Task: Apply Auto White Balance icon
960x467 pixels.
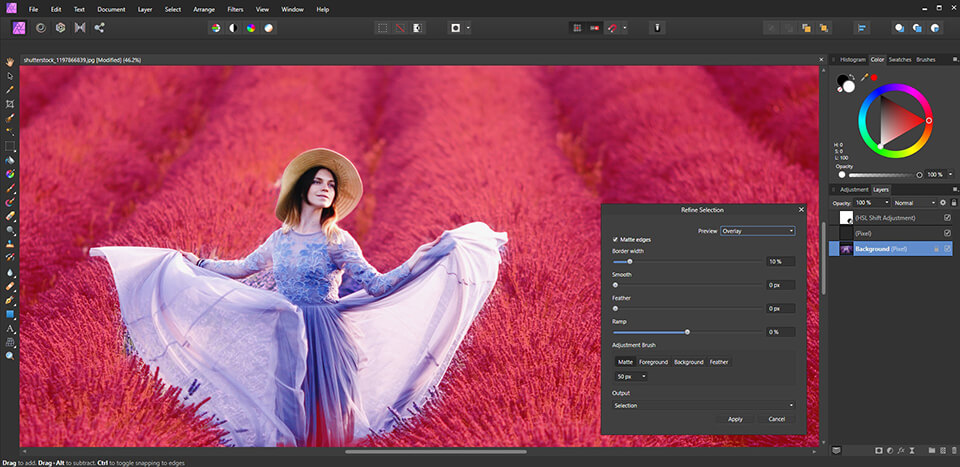Action: point(268,28)
